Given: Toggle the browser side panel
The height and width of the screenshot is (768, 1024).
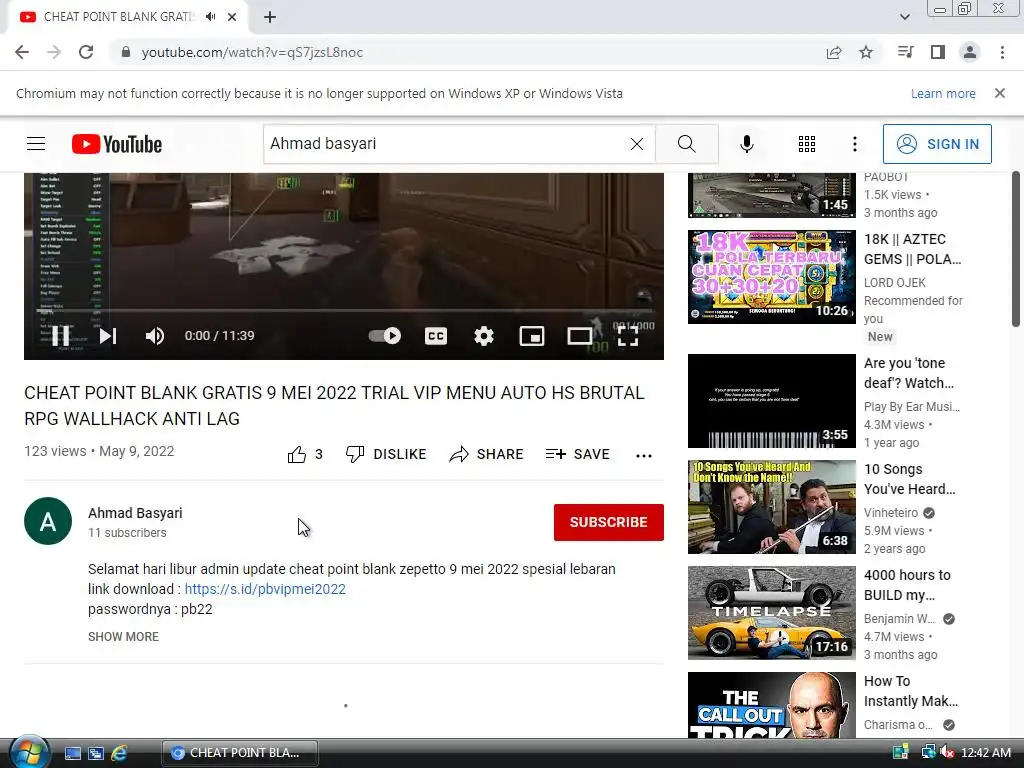Looking at the screenshot, I should pos(938,52).
